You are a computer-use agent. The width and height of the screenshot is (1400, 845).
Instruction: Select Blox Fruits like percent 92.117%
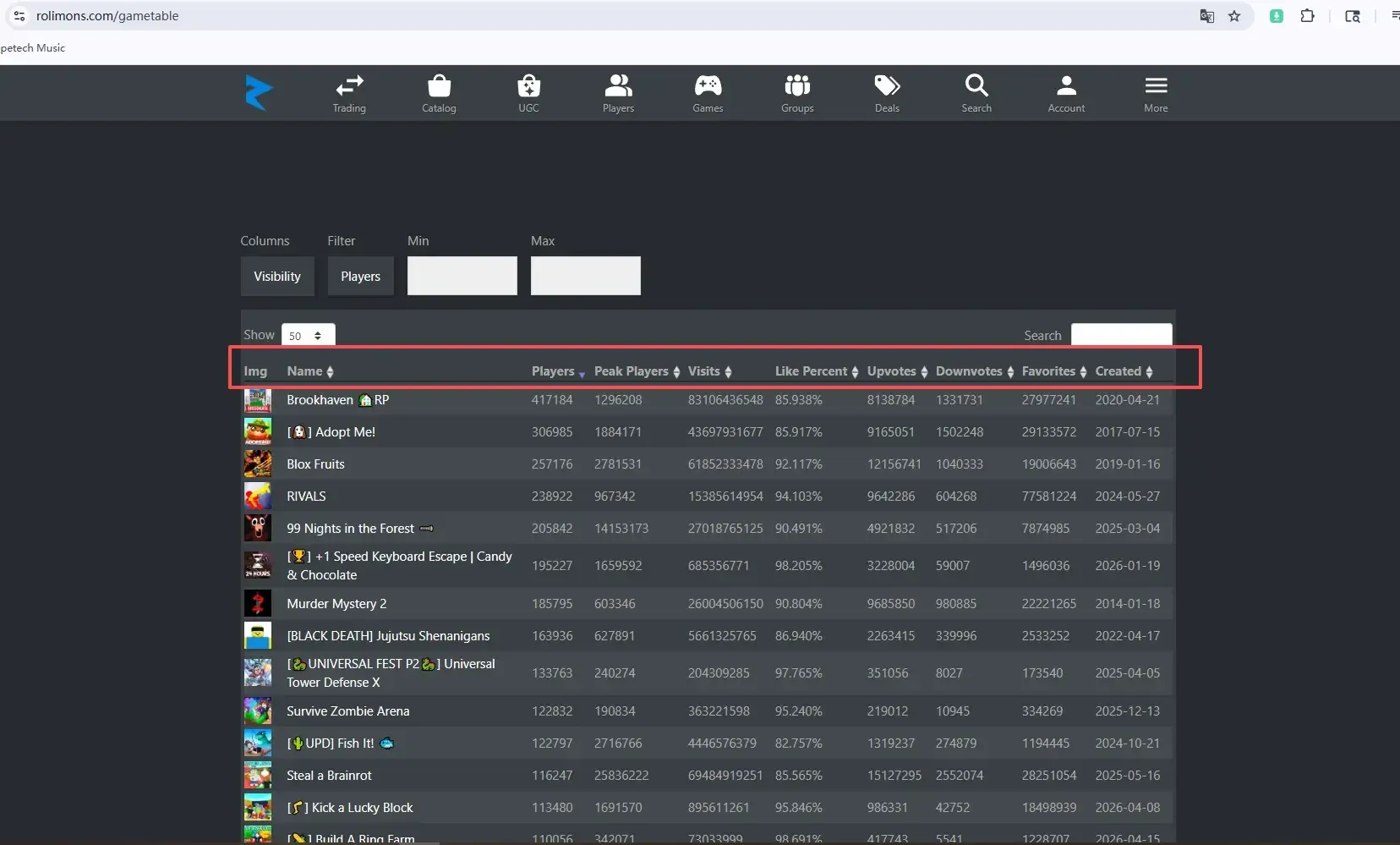click(798, 464)
